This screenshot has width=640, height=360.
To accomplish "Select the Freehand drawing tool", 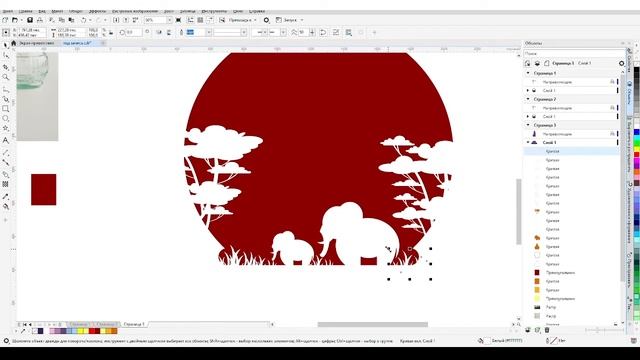I will tap(5, 89).
